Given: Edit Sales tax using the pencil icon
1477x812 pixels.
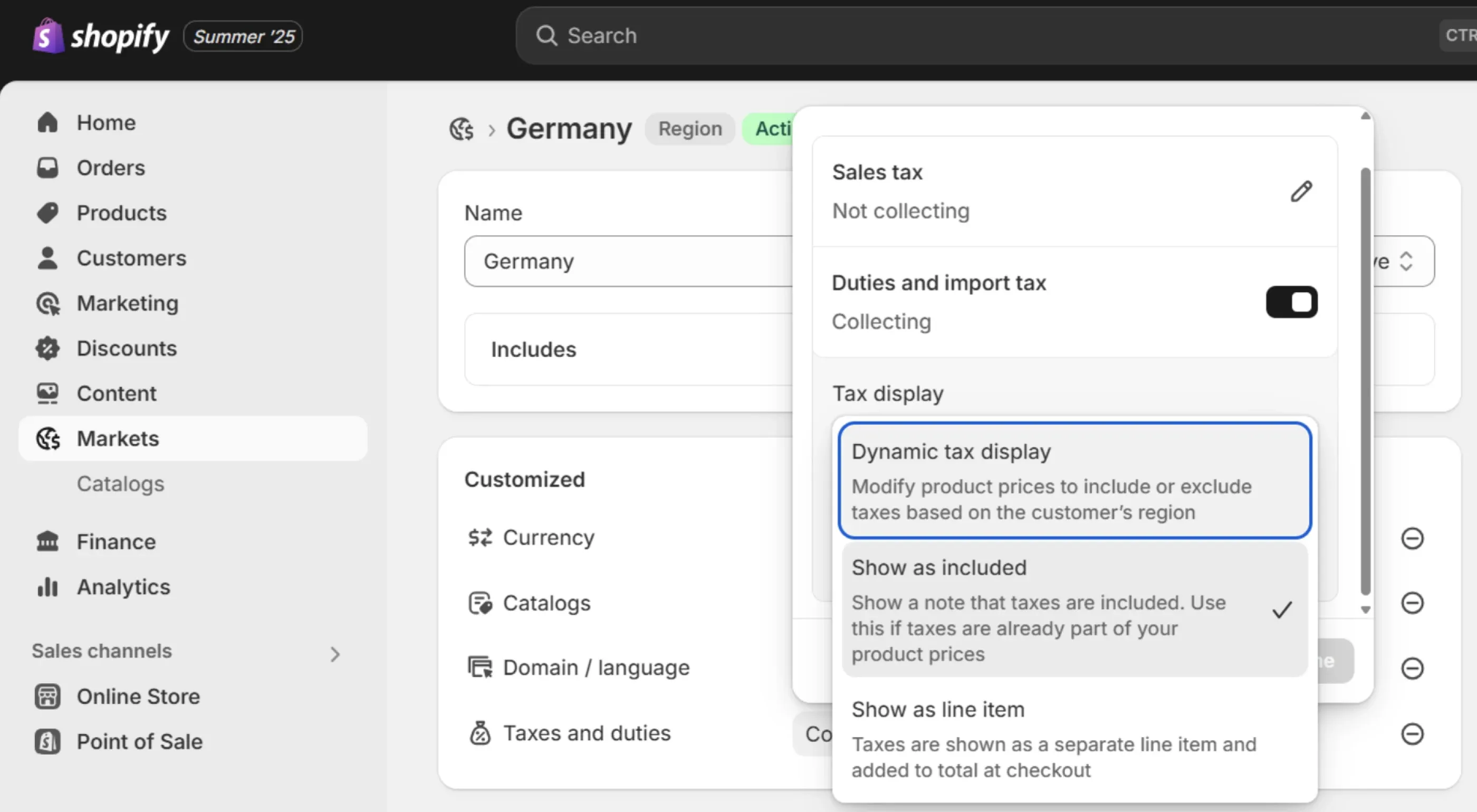Looking at the screenshot, I should pyautogui.click(x=1300, y=191).
